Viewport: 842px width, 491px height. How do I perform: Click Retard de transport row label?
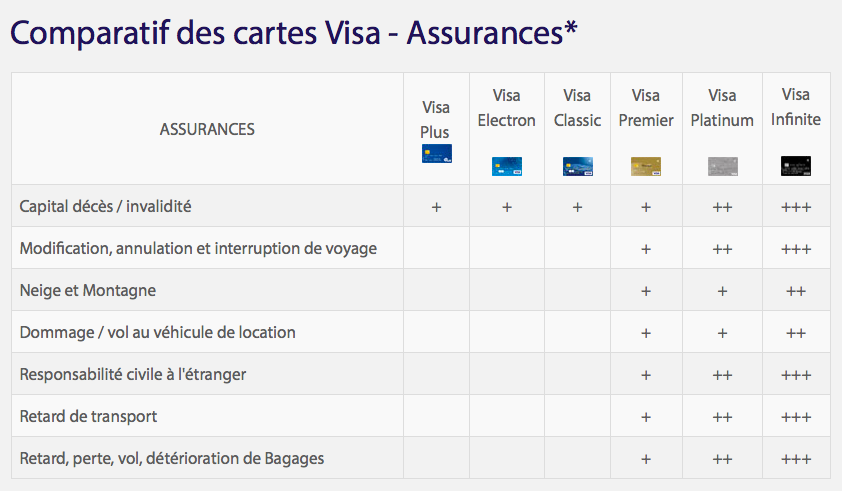[x=88, y=416]
